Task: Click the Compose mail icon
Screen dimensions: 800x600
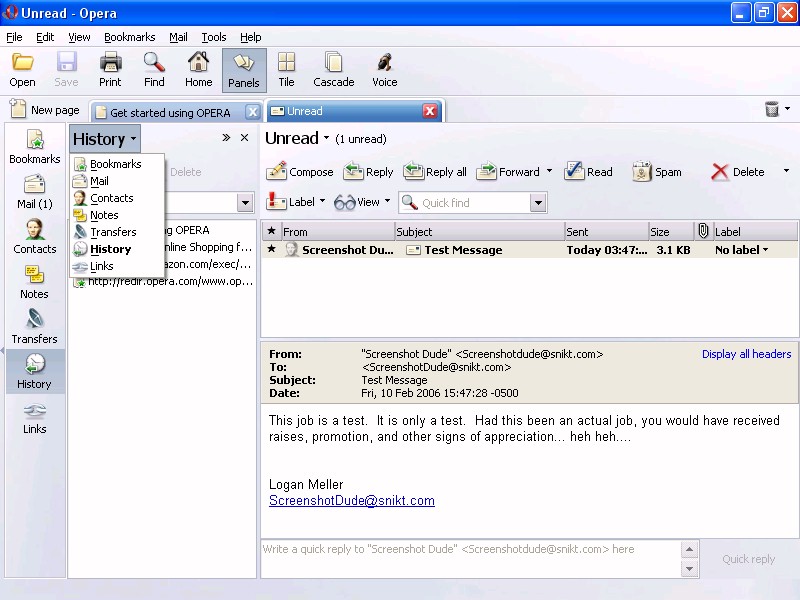Action: click(x=278, y=172)
